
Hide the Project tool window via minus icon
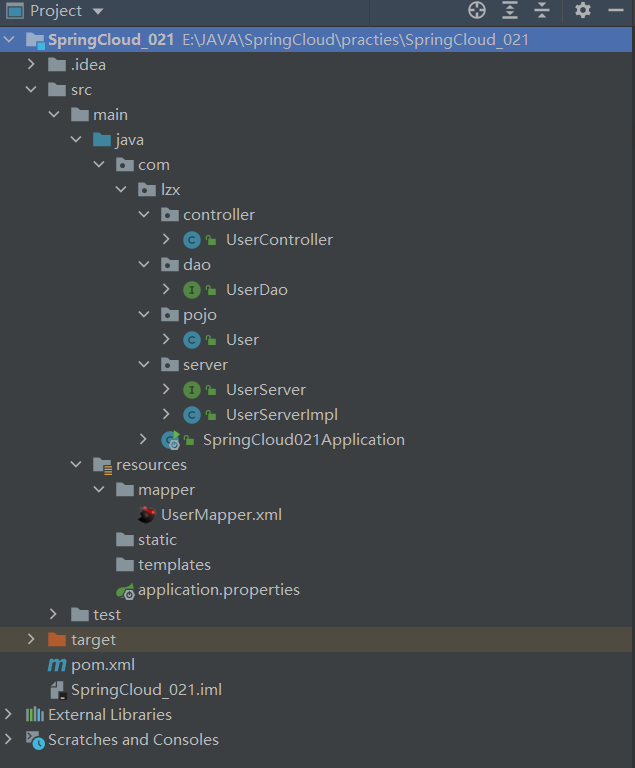pos(616,10)
